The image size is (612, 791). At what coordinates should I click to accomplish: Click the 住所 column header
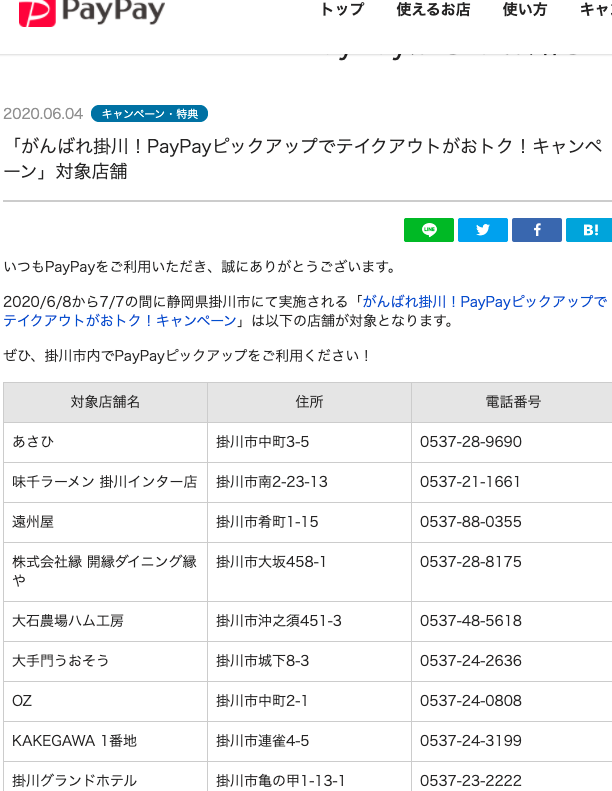309,402
